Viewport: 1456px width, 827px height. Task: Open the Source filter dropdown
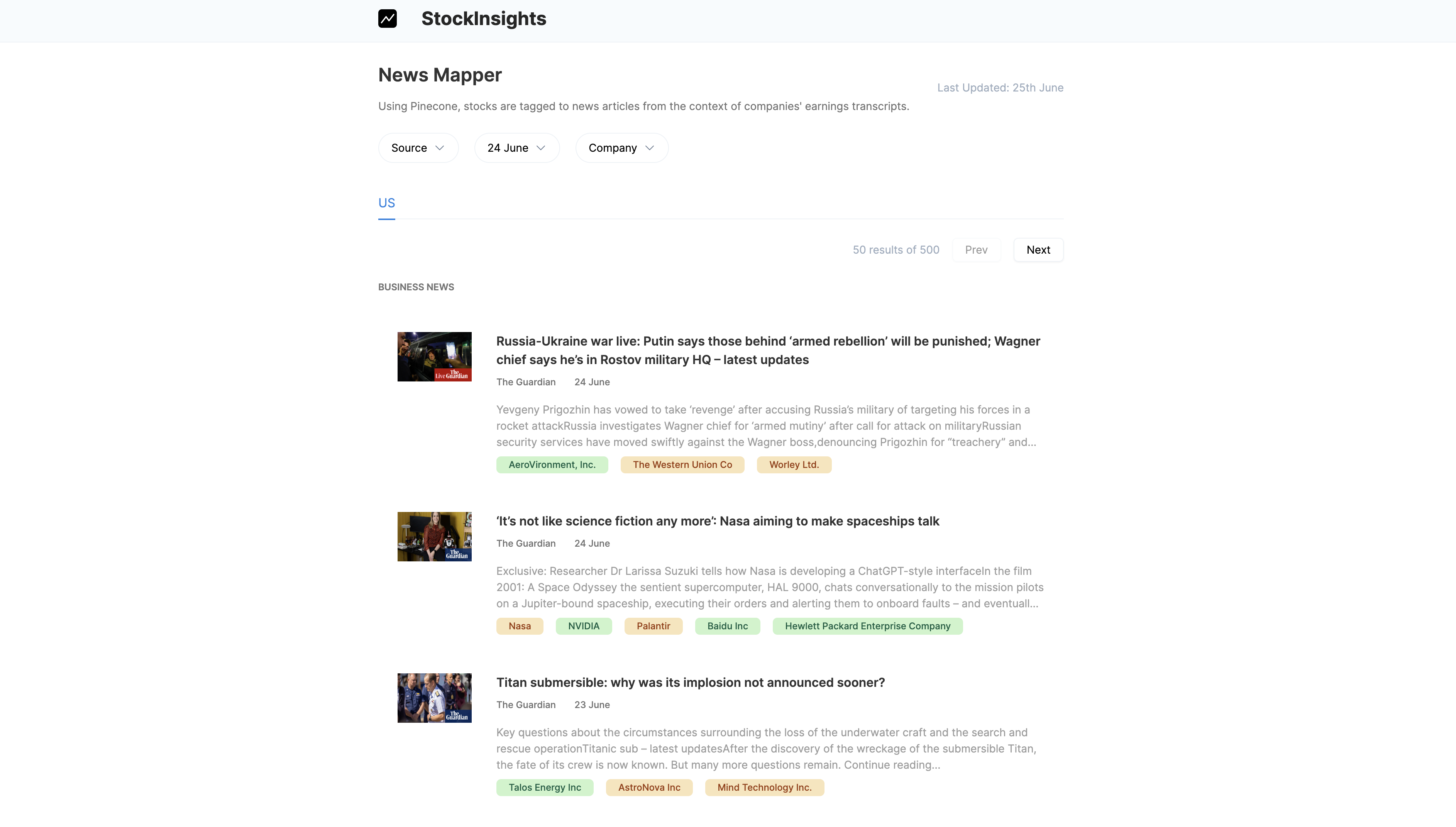pos(418,147)
